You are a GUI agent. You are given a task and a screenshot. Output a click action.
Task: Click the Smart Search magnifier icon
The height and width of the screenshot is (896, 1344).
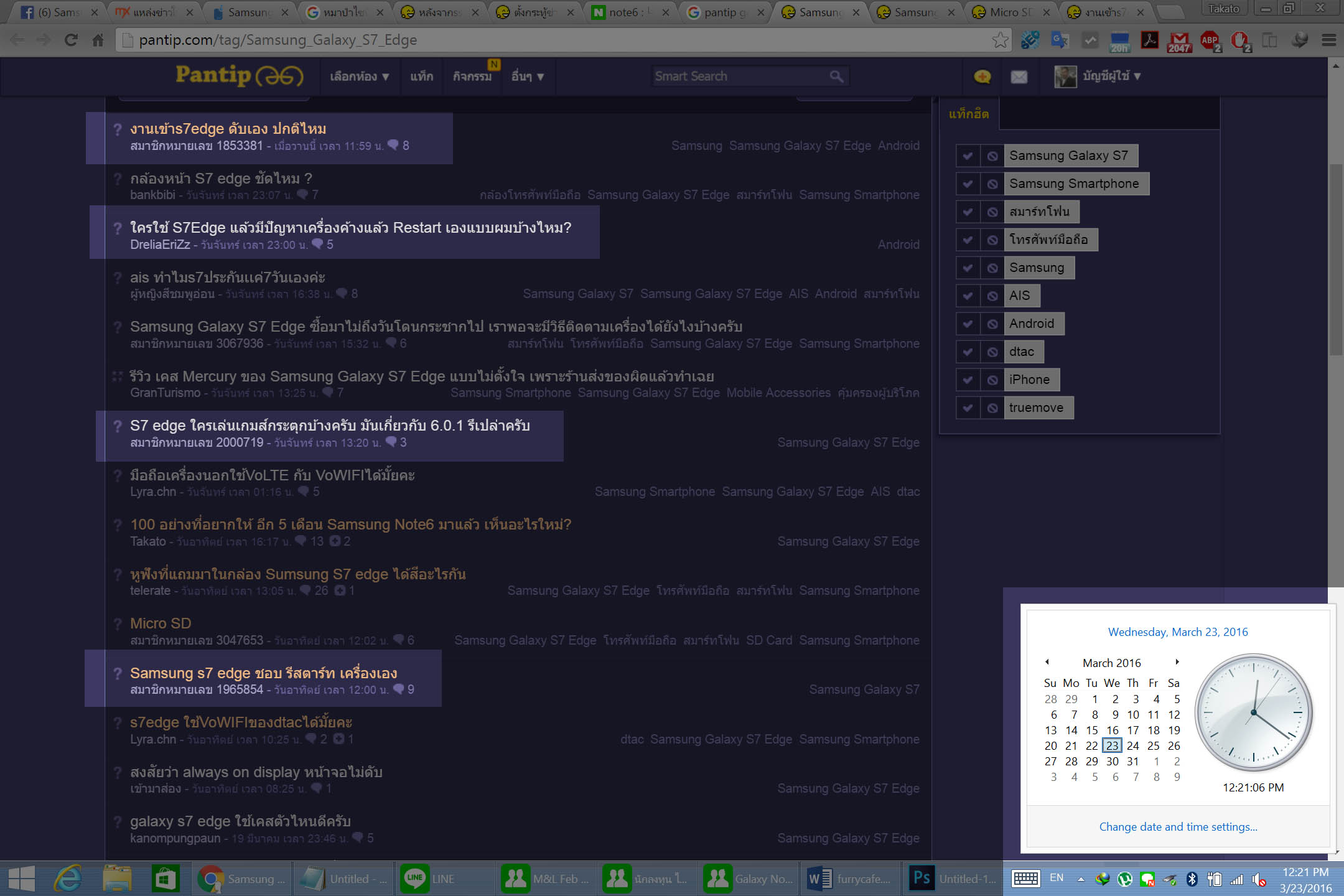tap(836, 76)
